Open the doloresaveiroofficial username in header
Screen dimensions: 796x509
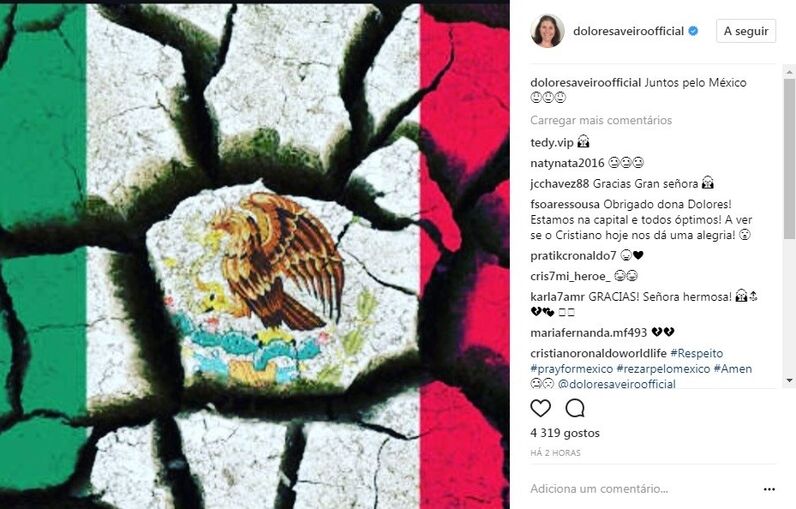coord(628,31)
